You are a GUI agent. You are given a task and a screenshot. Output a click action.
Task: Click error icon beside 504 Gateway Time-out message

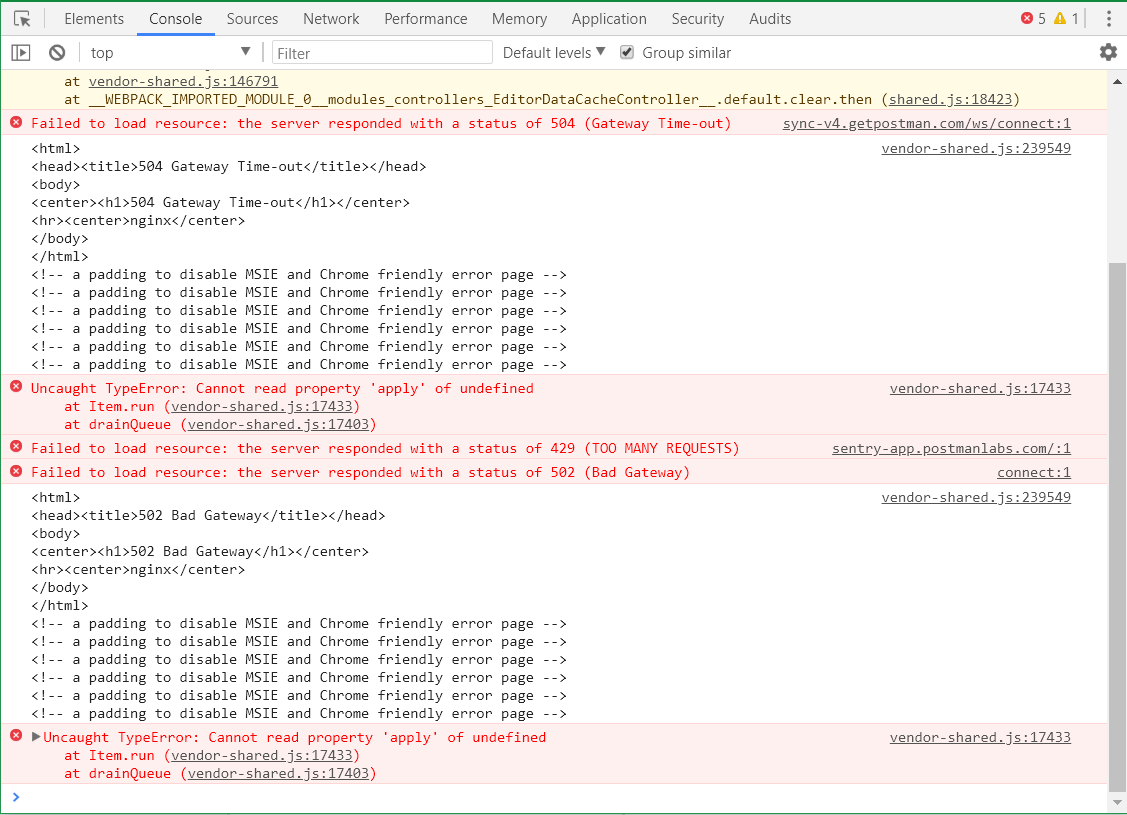(14, 123)
